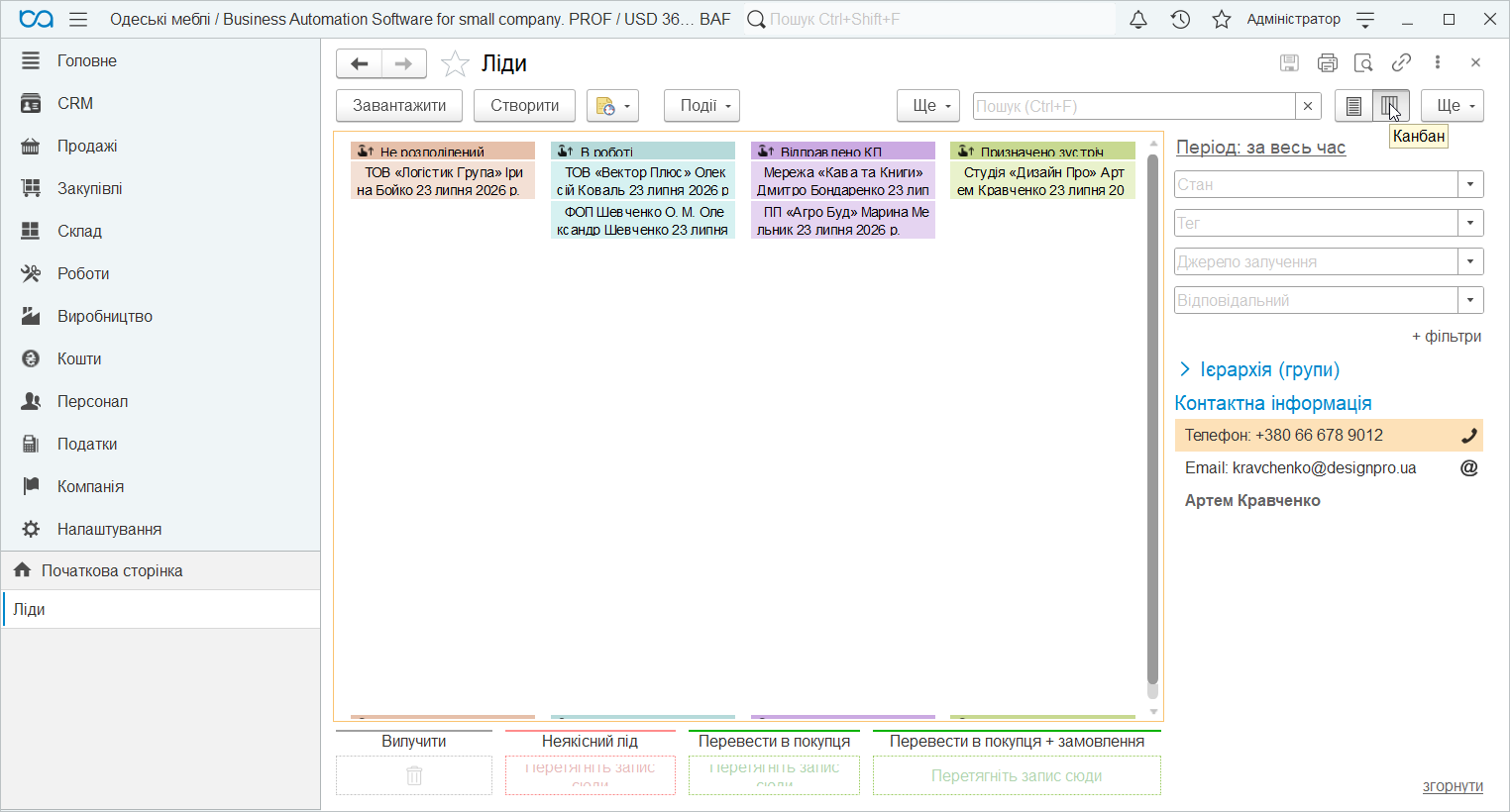Viewport: 1510px width, 812px height.
Task: Open the main hamburger menu
Action: (78, 20)
